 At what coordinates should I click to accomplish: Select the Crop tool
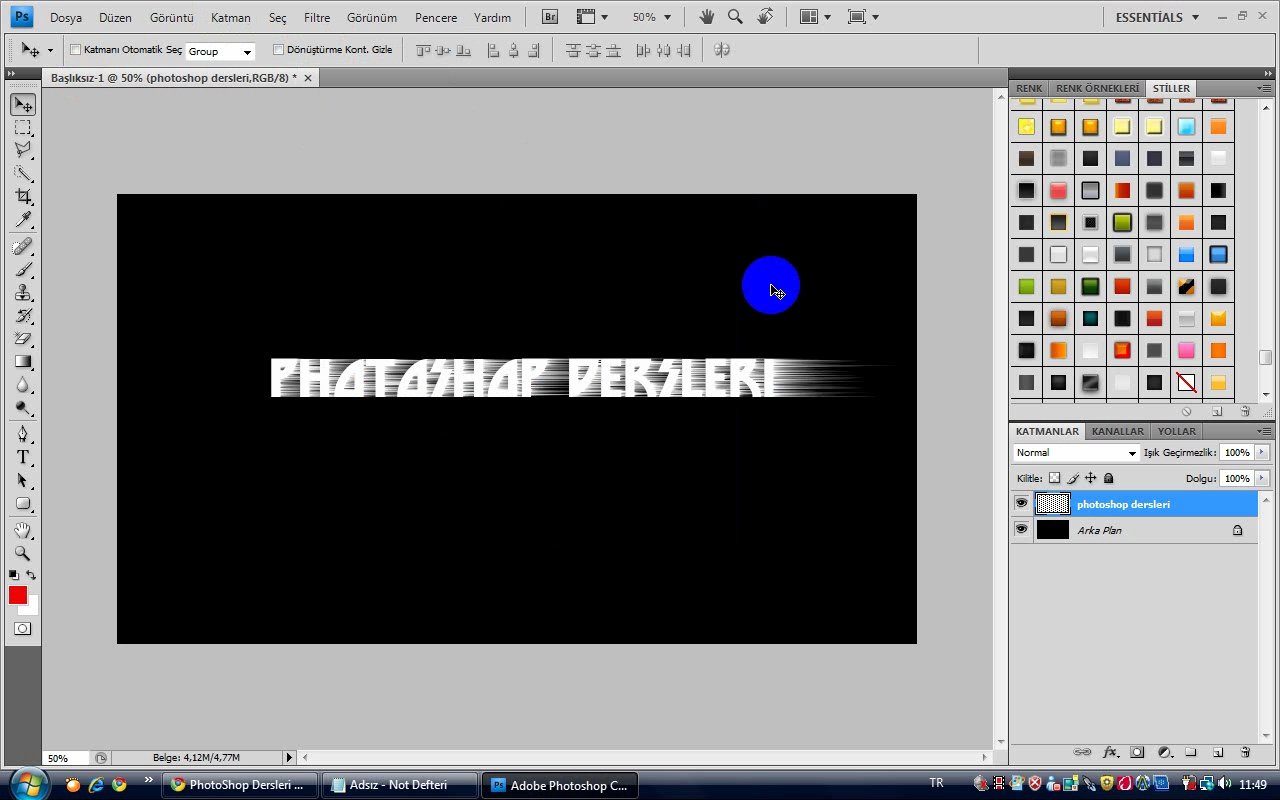click(23, 197)
